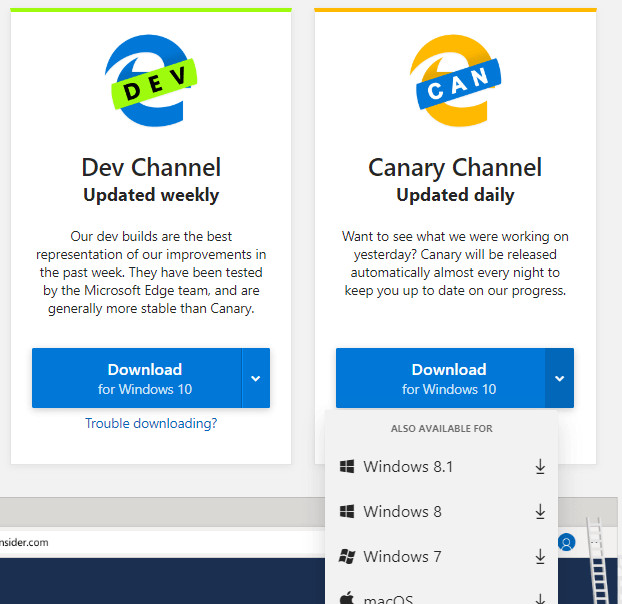Click the Apple logo beside macOS
622x604 pixels.
click(347, 598)
